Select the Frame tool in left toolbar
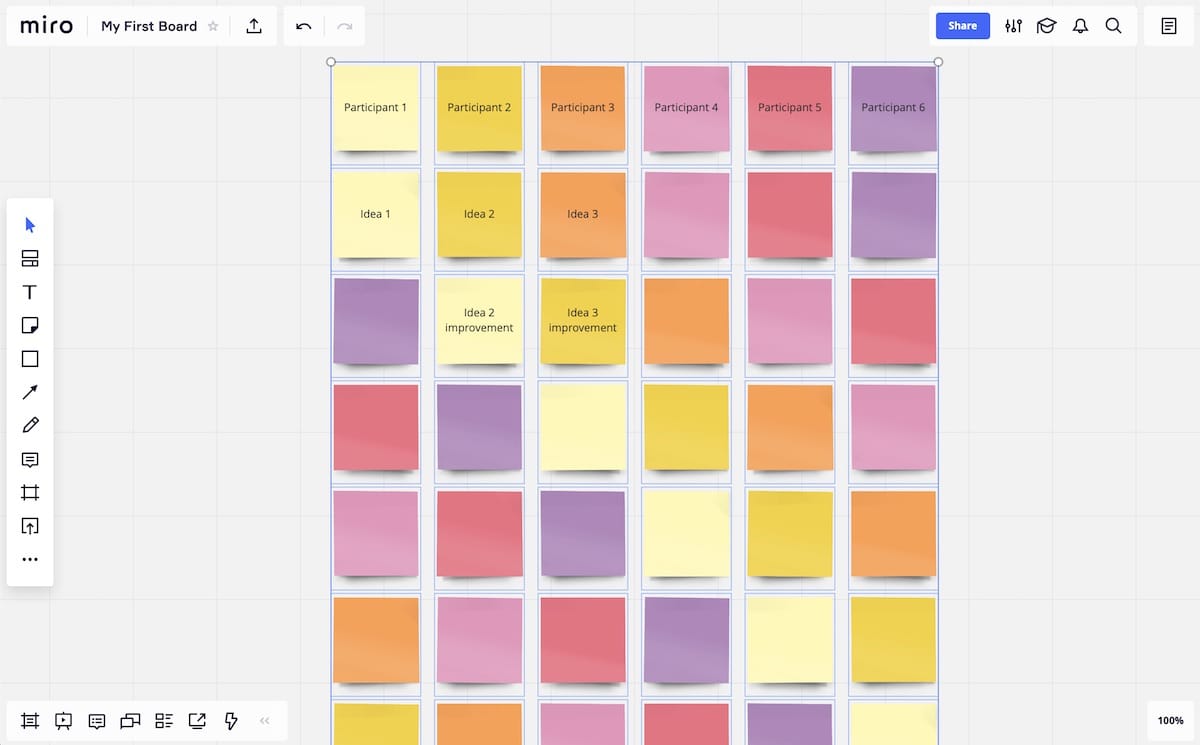This screenshot has height=745, width=1200. pyautogui.click(x=30, y=493)
